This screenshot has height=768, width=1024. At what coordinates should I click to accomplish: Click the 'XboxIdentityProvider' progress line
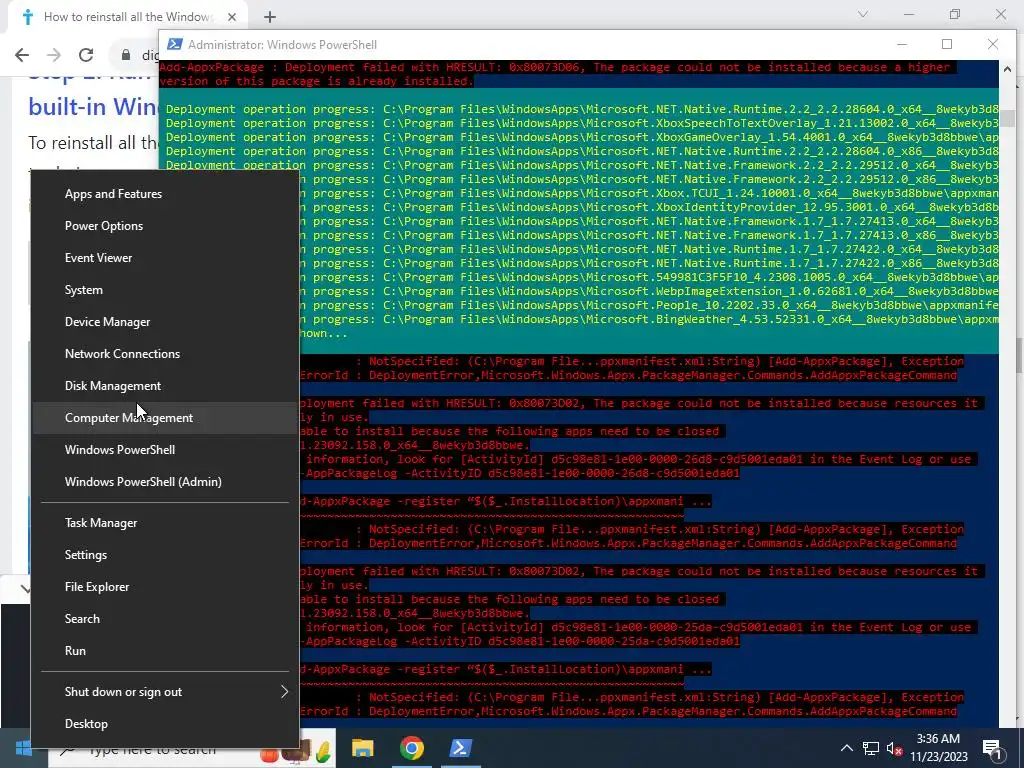(649, 207)
